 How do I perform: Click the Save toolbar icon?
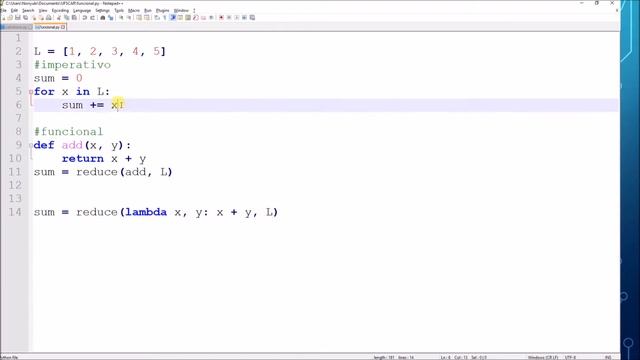pos(18,18)
